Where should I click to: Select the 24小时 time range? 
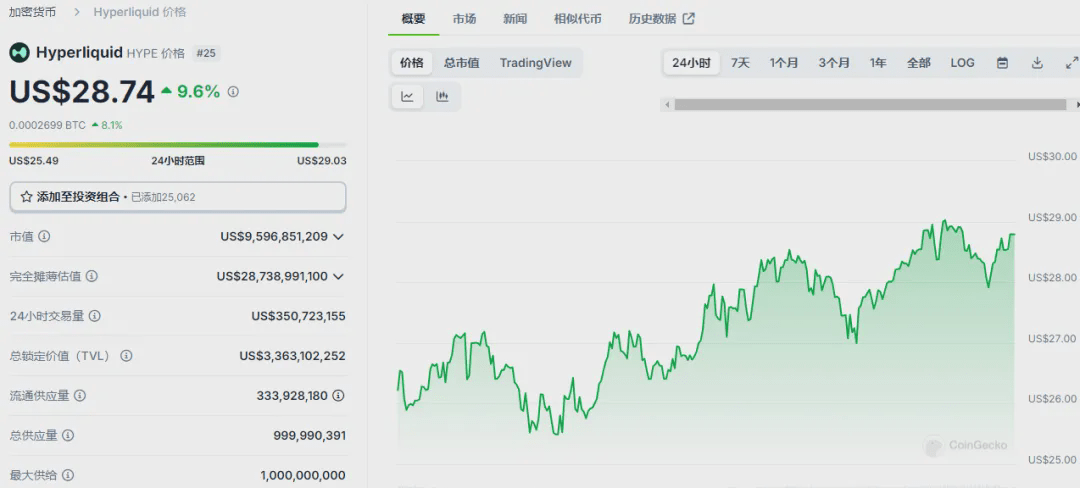pos(692,63)
